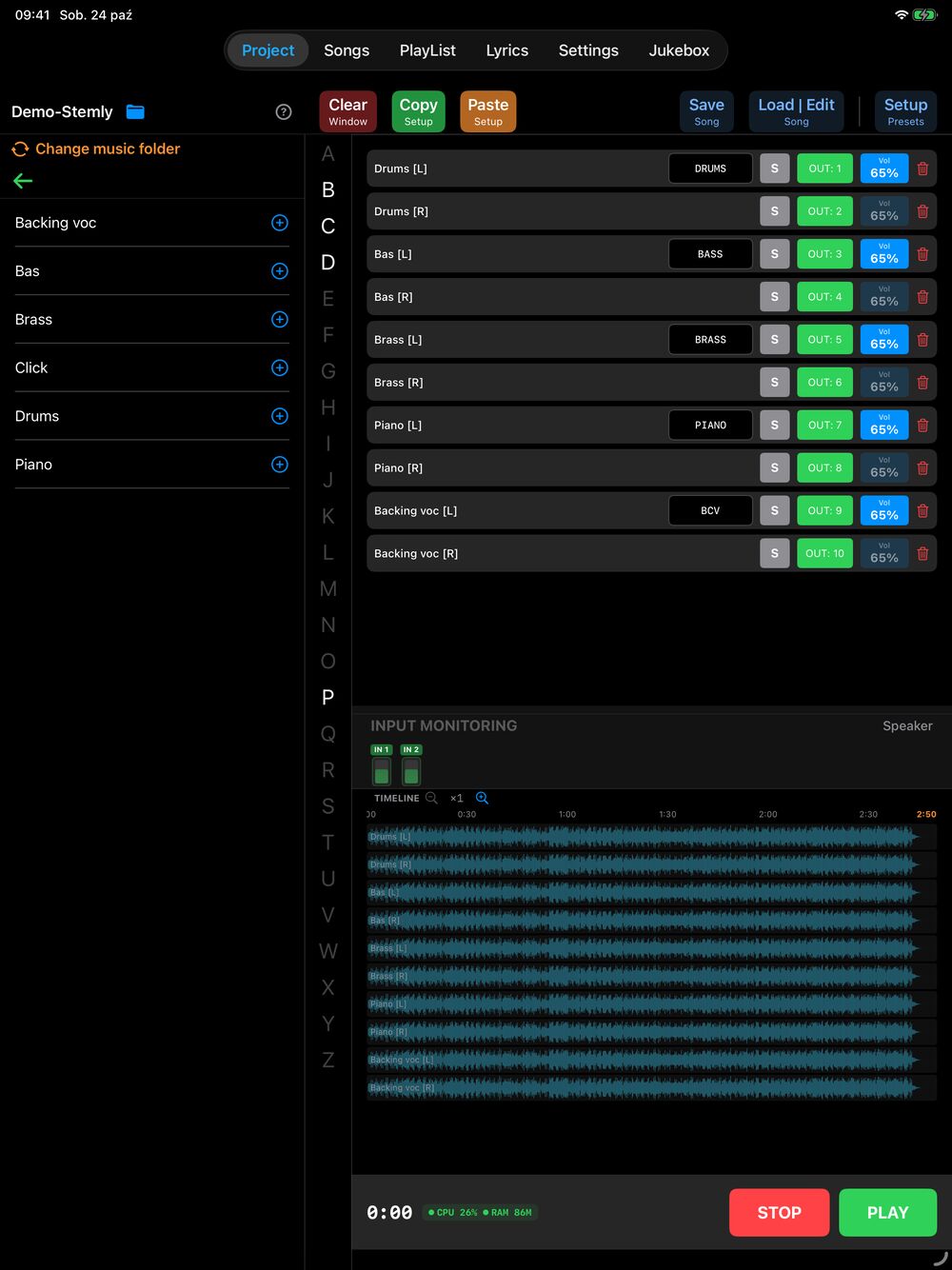Image resolution: width=952 pixels, height=1270 pixels.
Task: Click the Save Song button
Action: click(x=706, y=111)
